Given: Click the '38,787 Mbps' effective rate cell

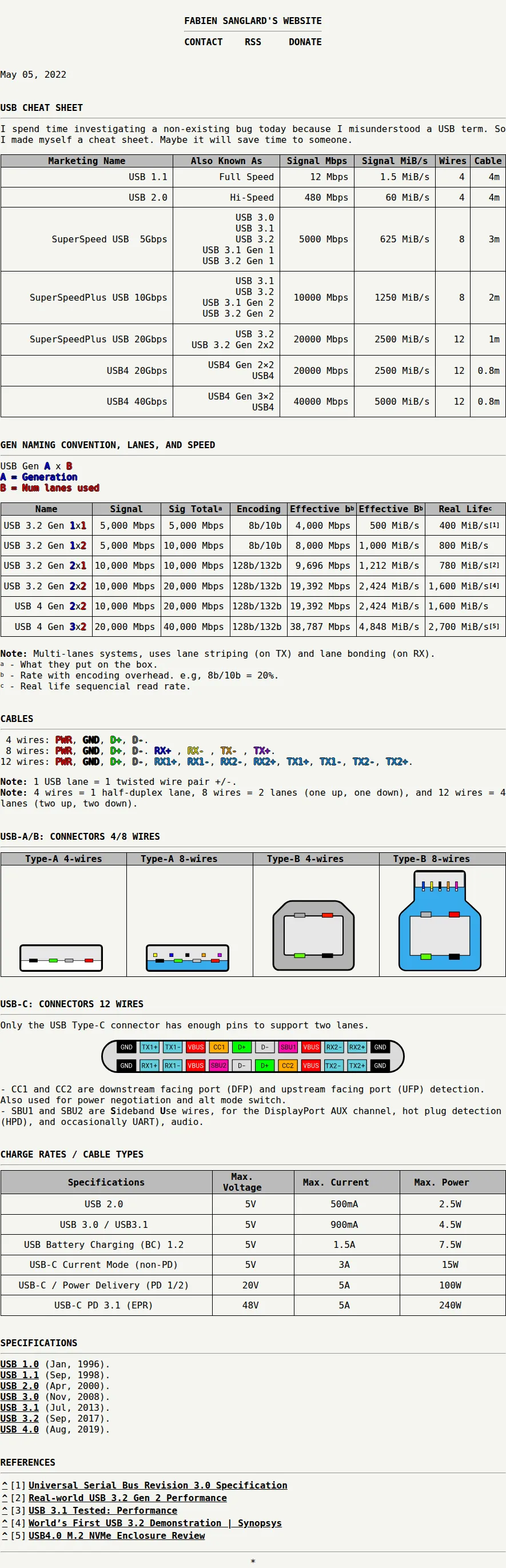Looking at the screenshot, I should click(322, 627).
